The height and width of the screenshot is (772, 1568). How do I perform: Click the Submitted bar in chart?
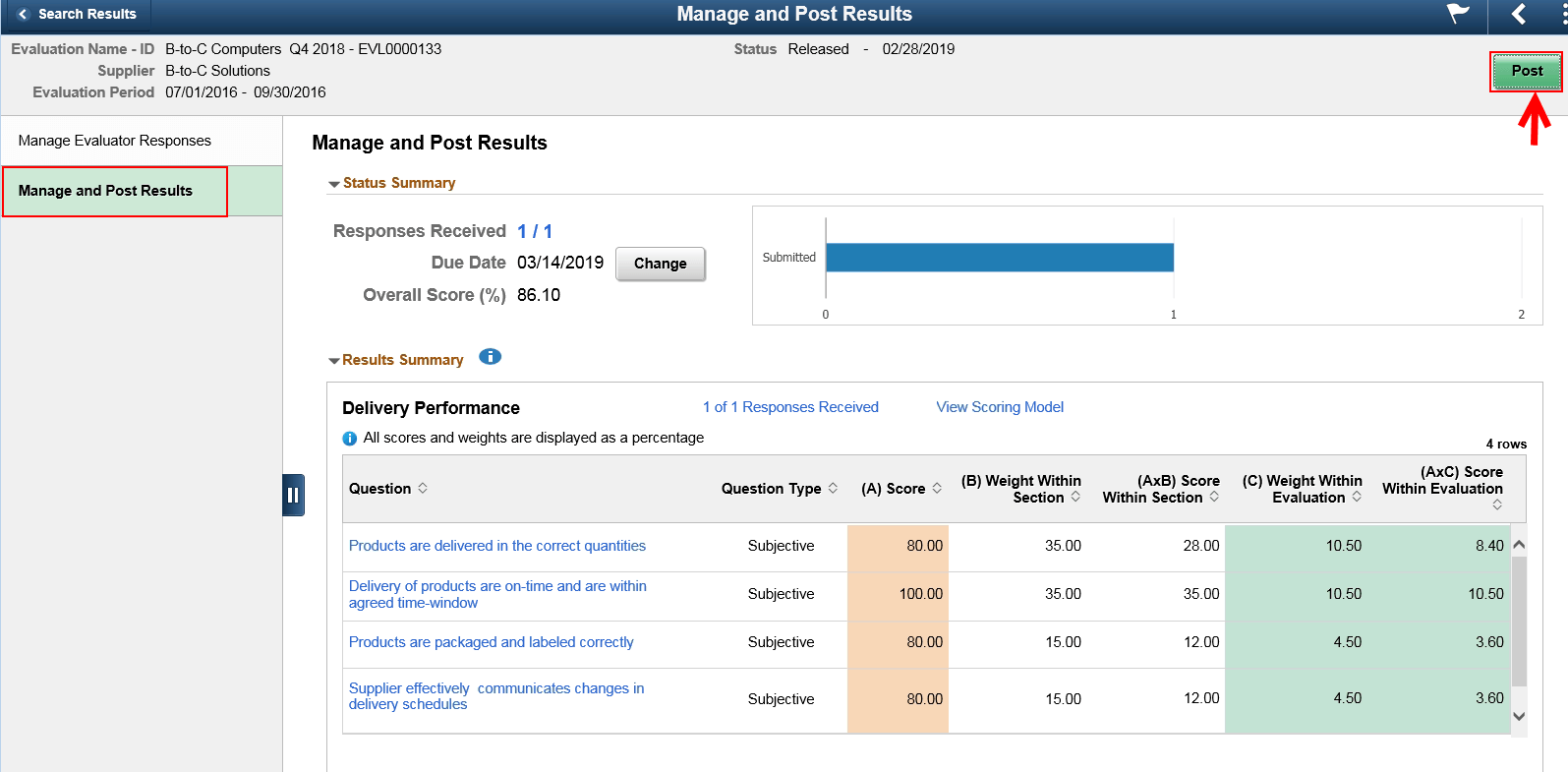tap(1000, 257)
